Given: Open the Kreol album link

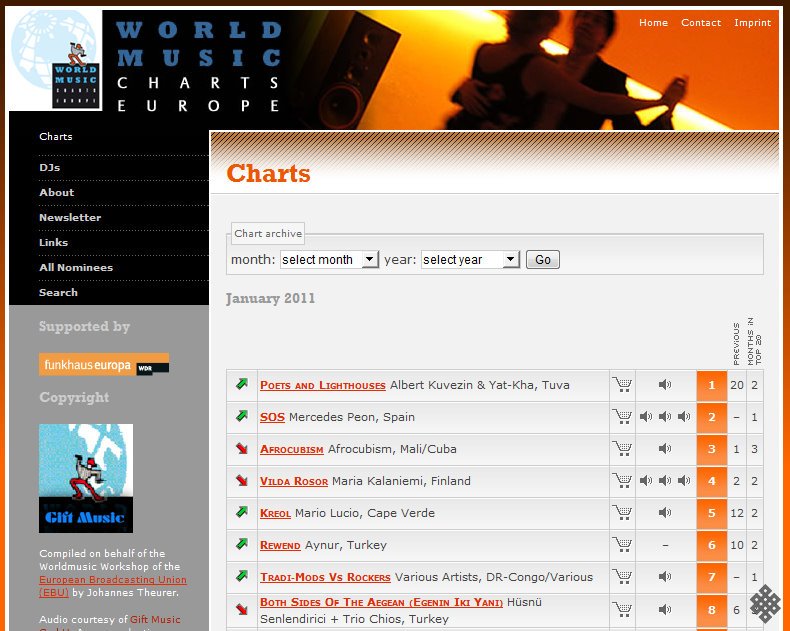Looking at the screenshot, I should click(275, 513).
